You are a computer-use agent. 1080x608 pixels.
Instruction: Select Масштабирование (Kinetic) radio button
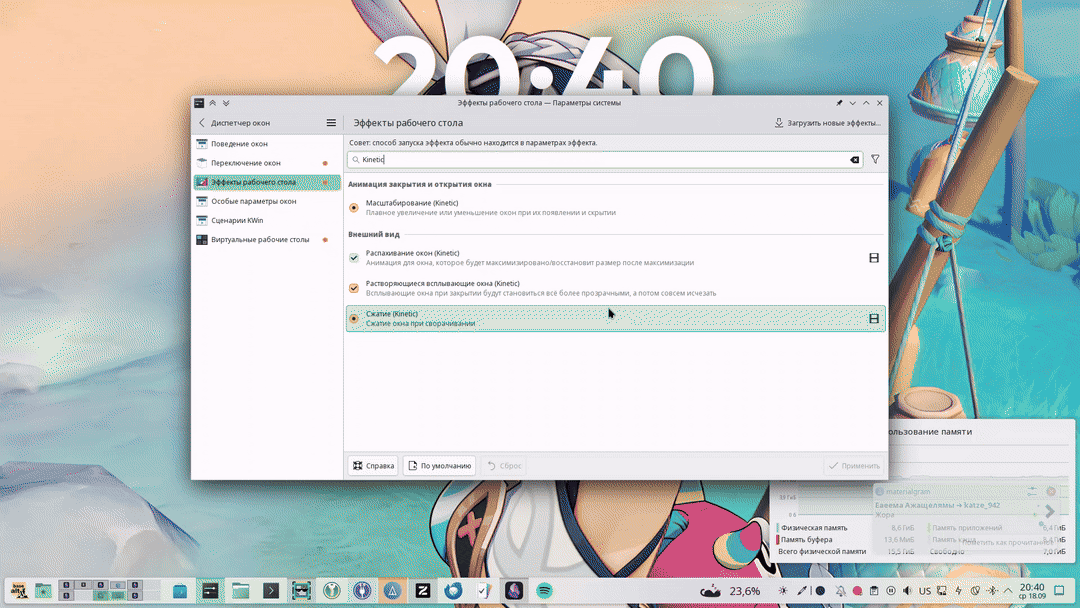click(354, 208)
